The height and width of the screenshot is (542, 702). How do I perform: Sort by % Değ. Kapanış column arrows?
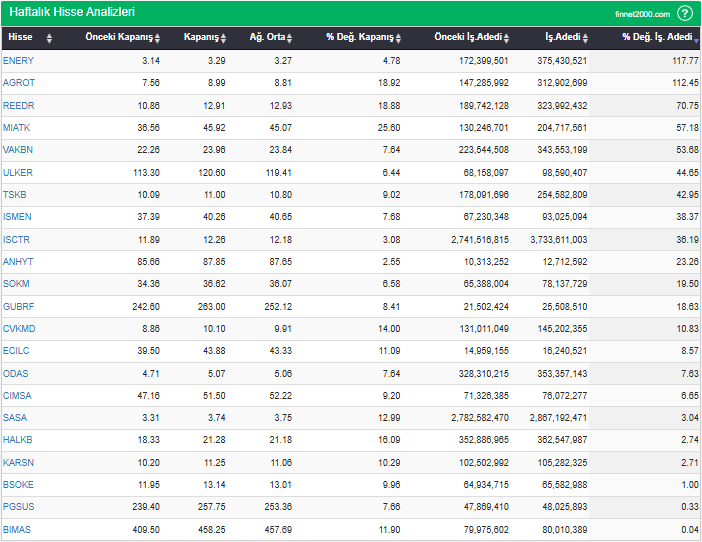pos(398,38)
